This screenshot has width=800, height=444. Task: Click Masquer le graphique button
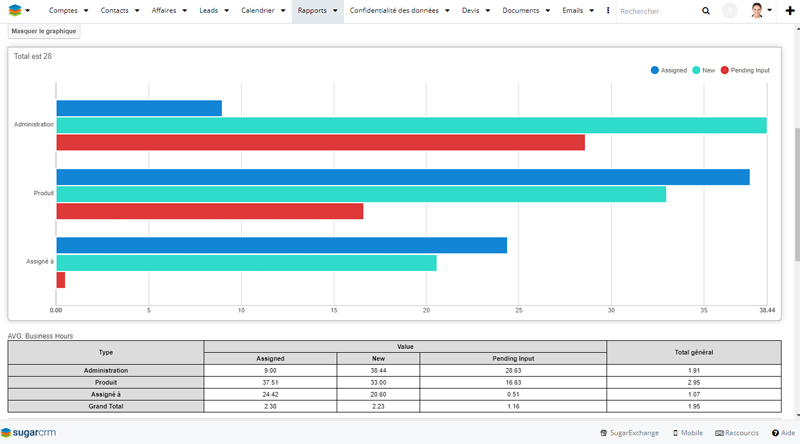(x=44, y=31)
